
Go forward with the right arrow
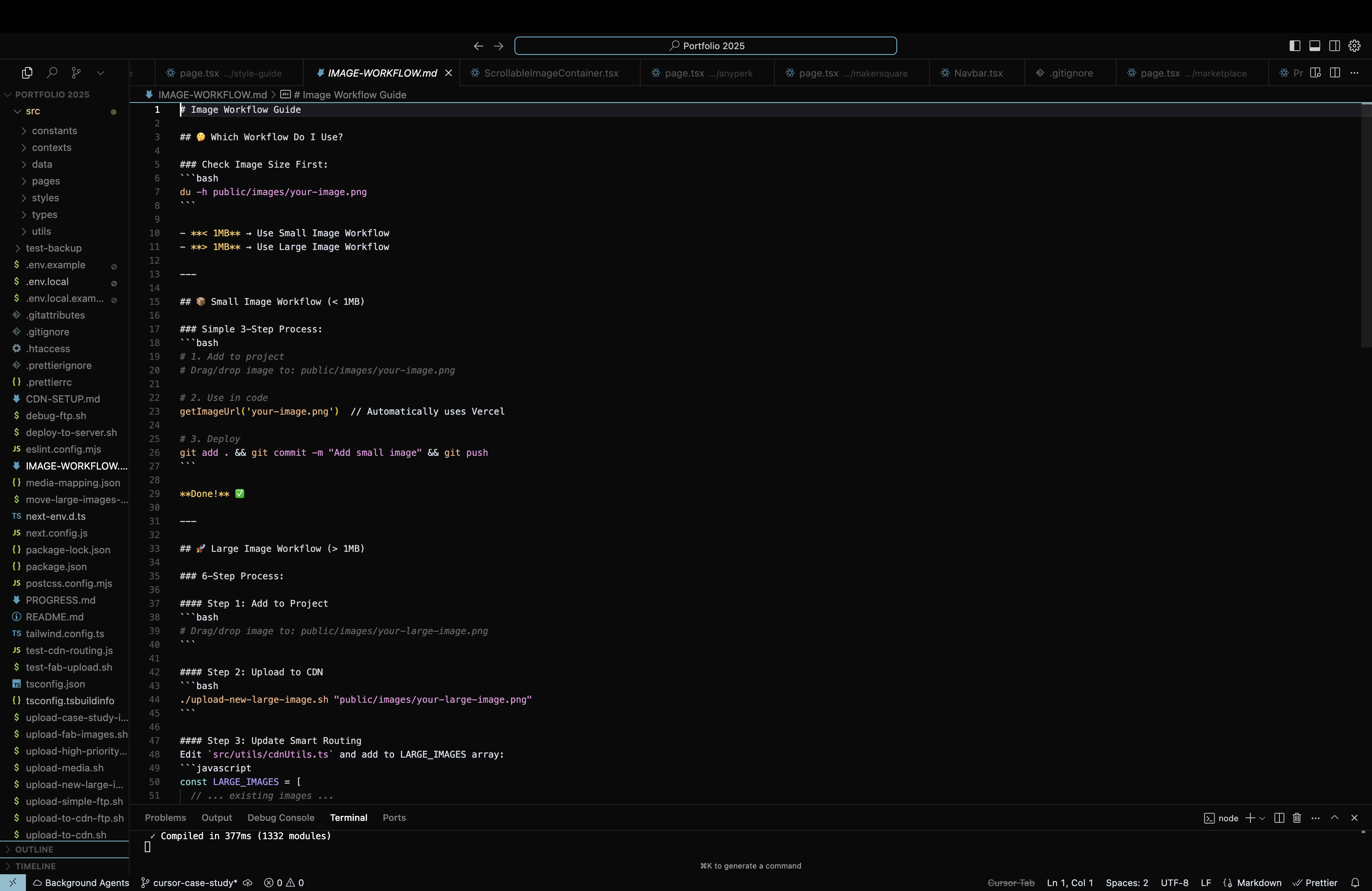coord(498,46)
